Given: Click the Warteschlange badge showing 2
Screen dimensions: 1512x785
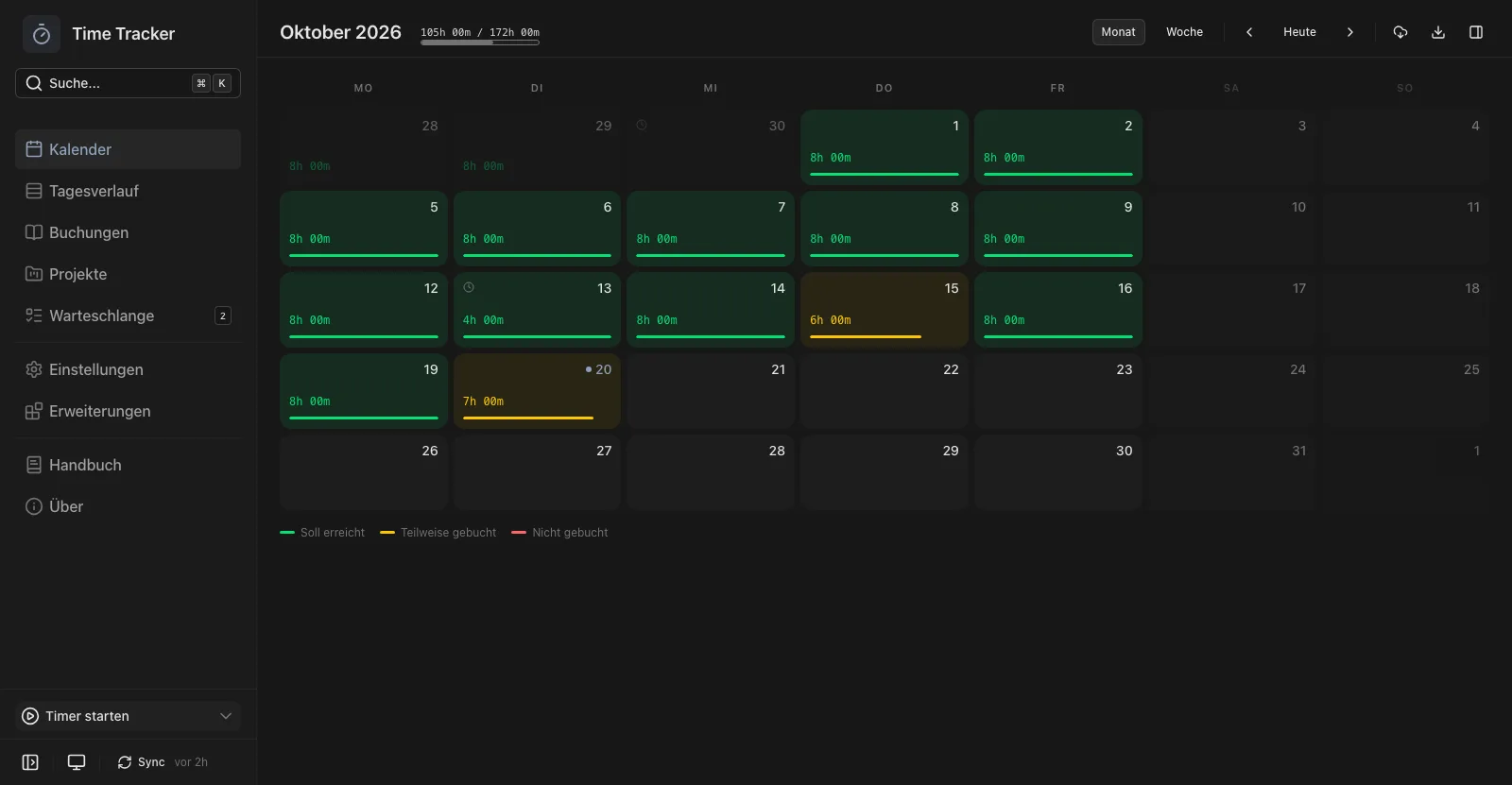Looking at the screenshot, I should [223, 316].
